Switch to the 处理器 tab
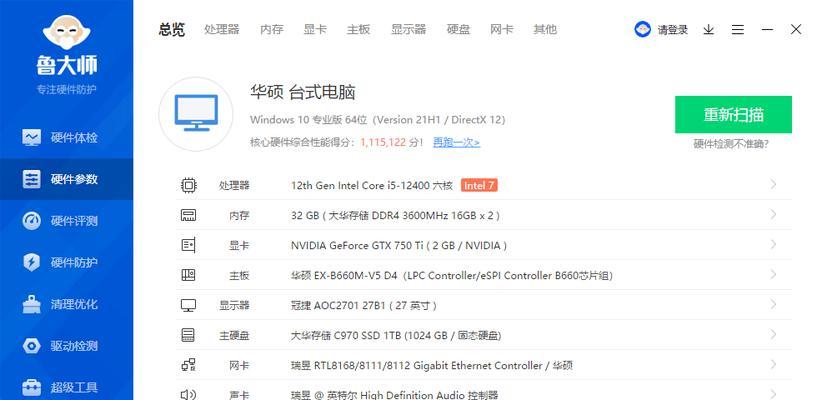 pos(221,30)
